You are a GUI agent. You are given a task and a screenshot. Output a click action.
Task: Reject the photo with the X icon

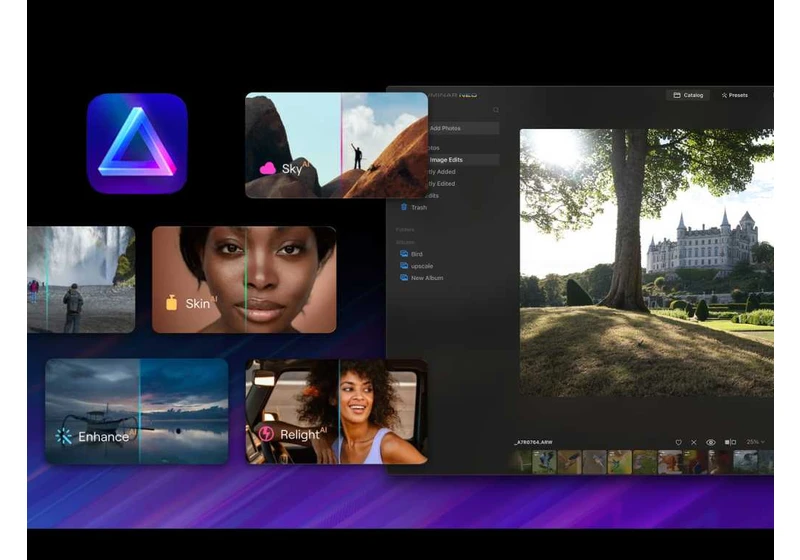point(694,442)
